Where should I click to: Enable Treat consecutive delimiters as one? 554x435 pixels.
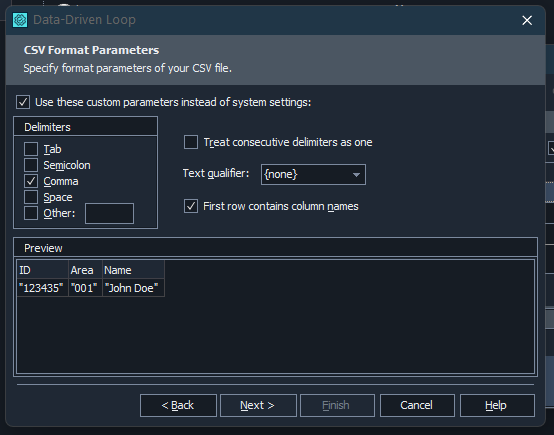(191, 142)
